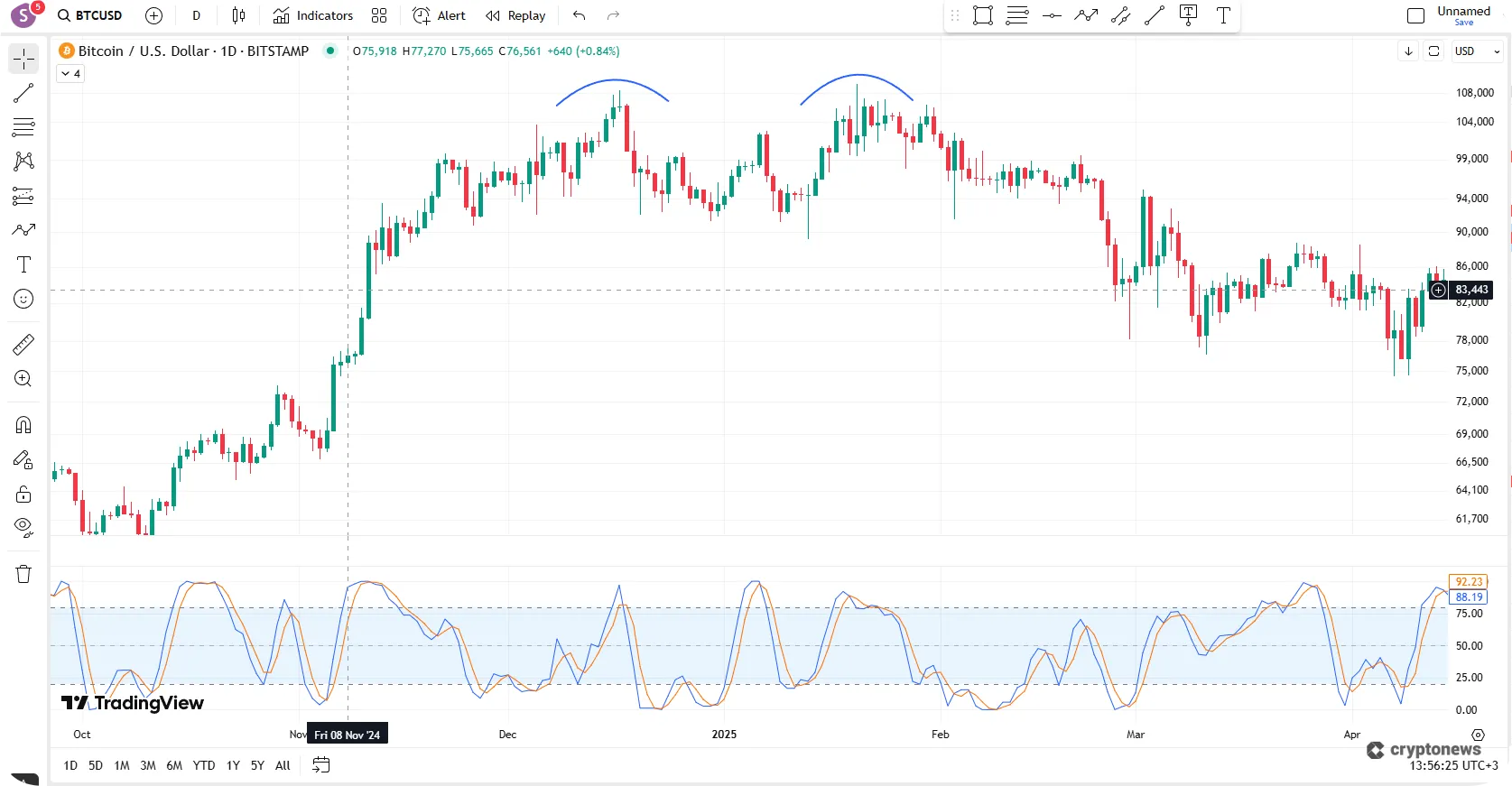
Task: Select the trend line tool in favorites toolbar
Action: pos(1155,15)
